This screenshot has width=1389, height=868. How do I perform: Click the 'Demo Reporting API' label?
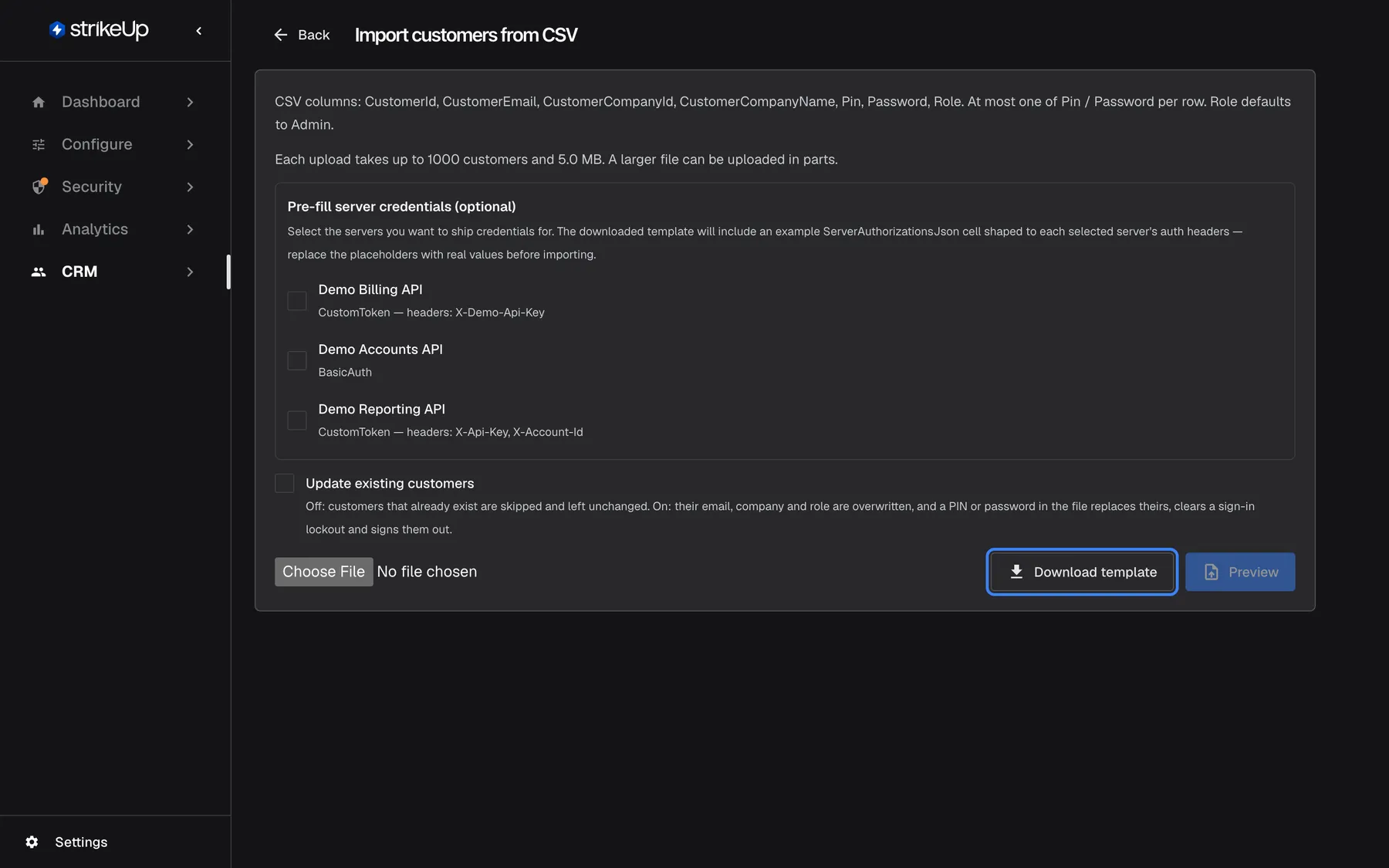coord(381,409)
